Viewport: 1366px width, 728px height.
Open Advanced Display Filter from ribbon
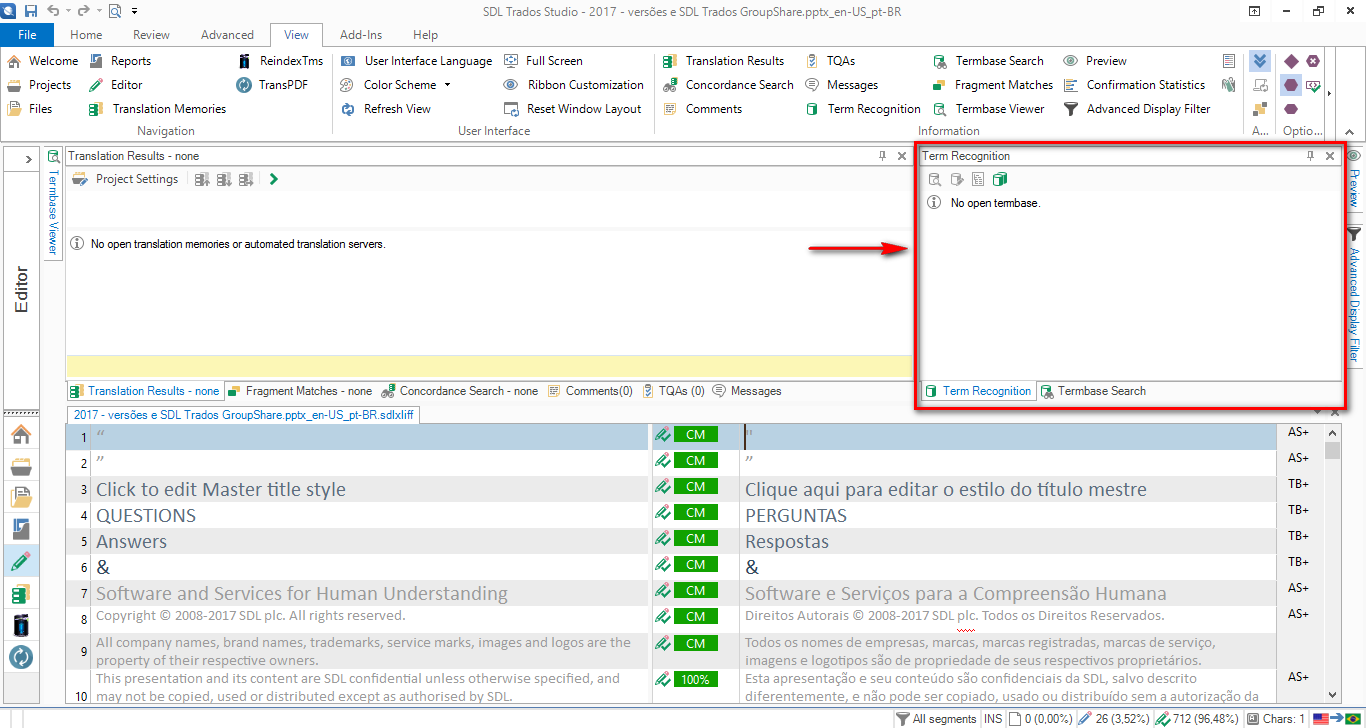(1137, 109)
